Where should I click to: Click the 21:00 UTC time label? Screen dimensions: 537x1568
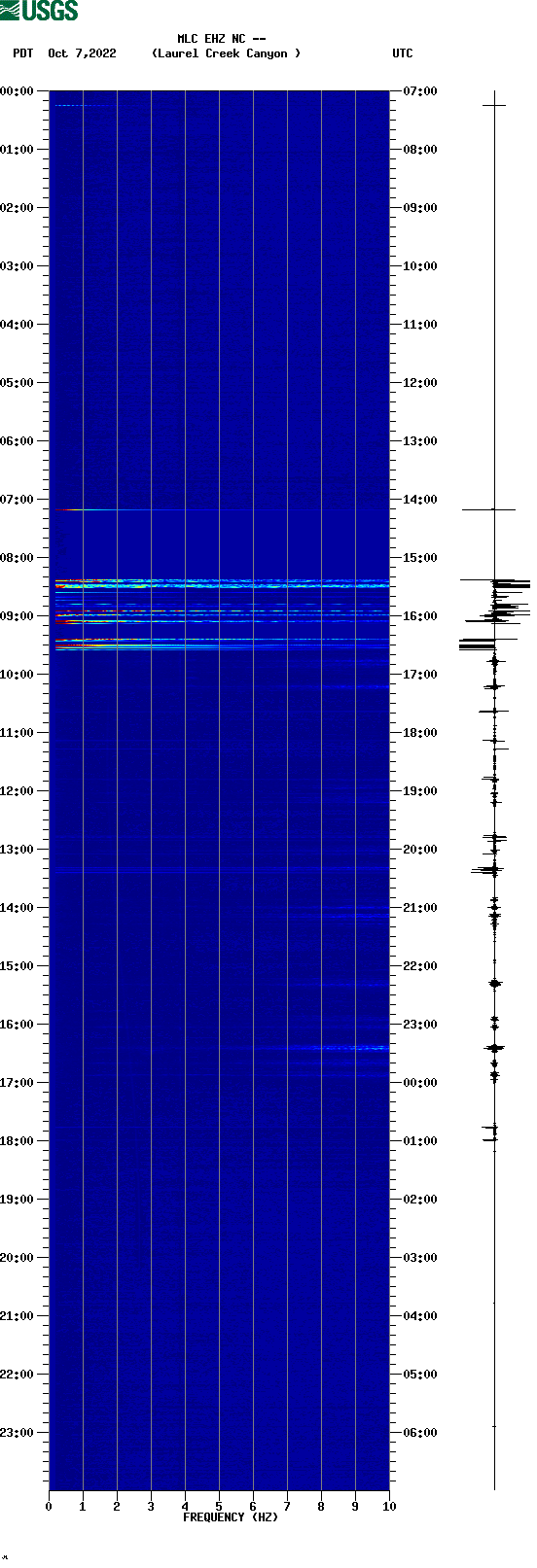point(420,908)
